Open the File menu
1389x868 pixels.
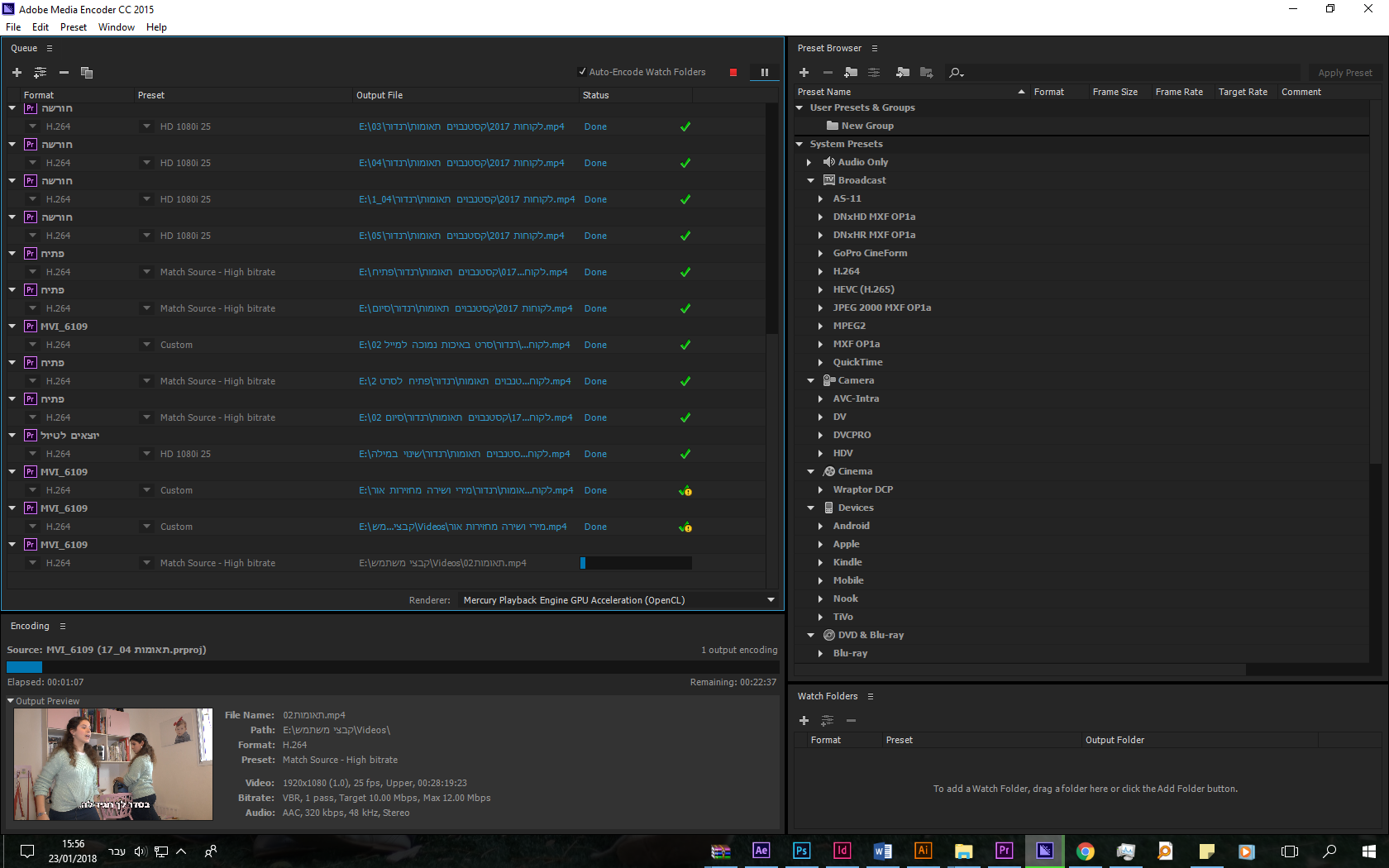[x=13, y=27]
